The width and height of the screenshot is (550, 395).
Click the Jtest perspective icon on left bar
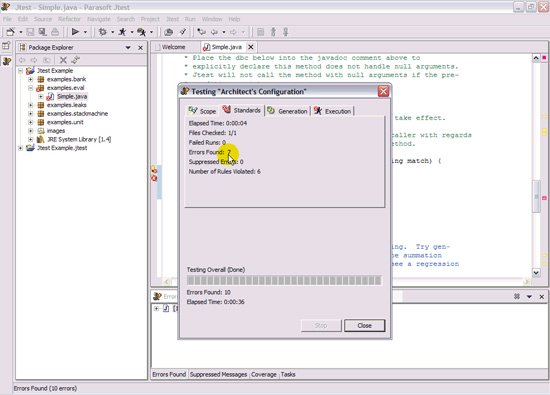click(x=6, y=61)
